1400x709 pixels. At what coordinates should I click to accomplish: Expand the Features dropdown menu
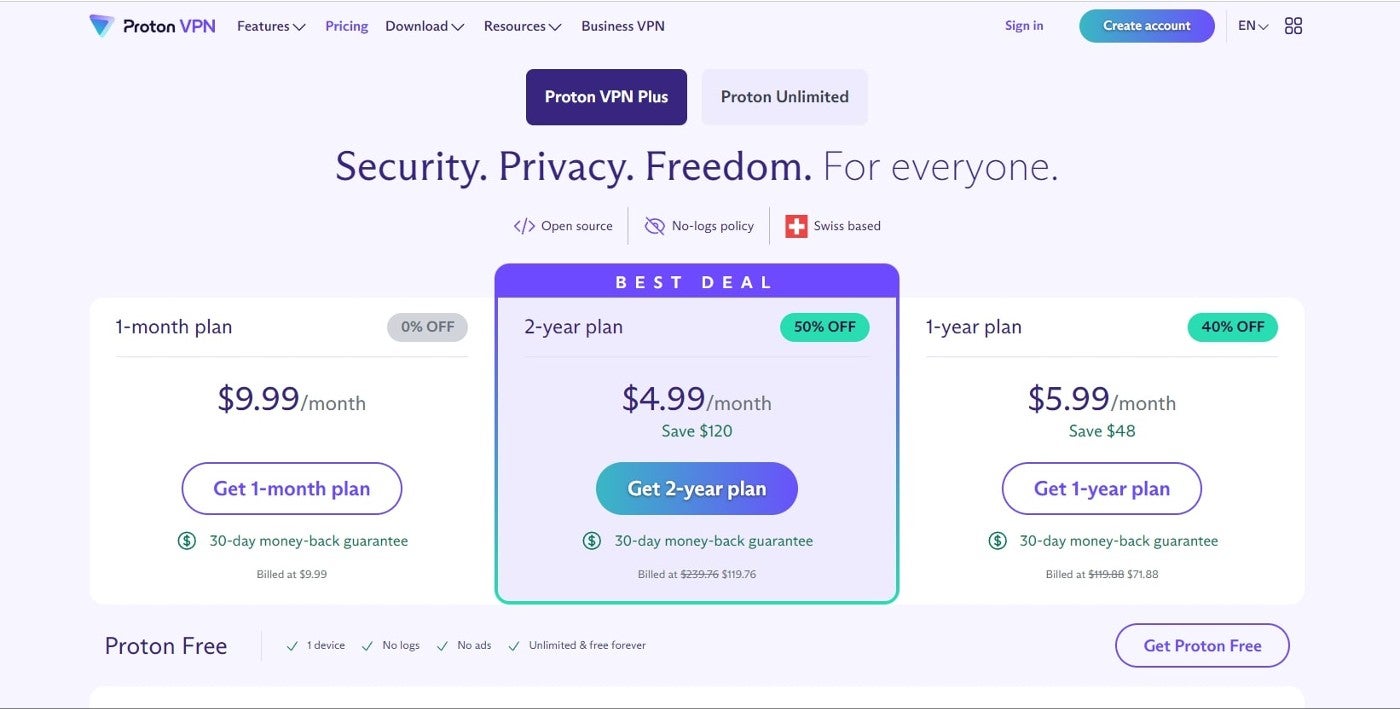(x=271, y=26)
